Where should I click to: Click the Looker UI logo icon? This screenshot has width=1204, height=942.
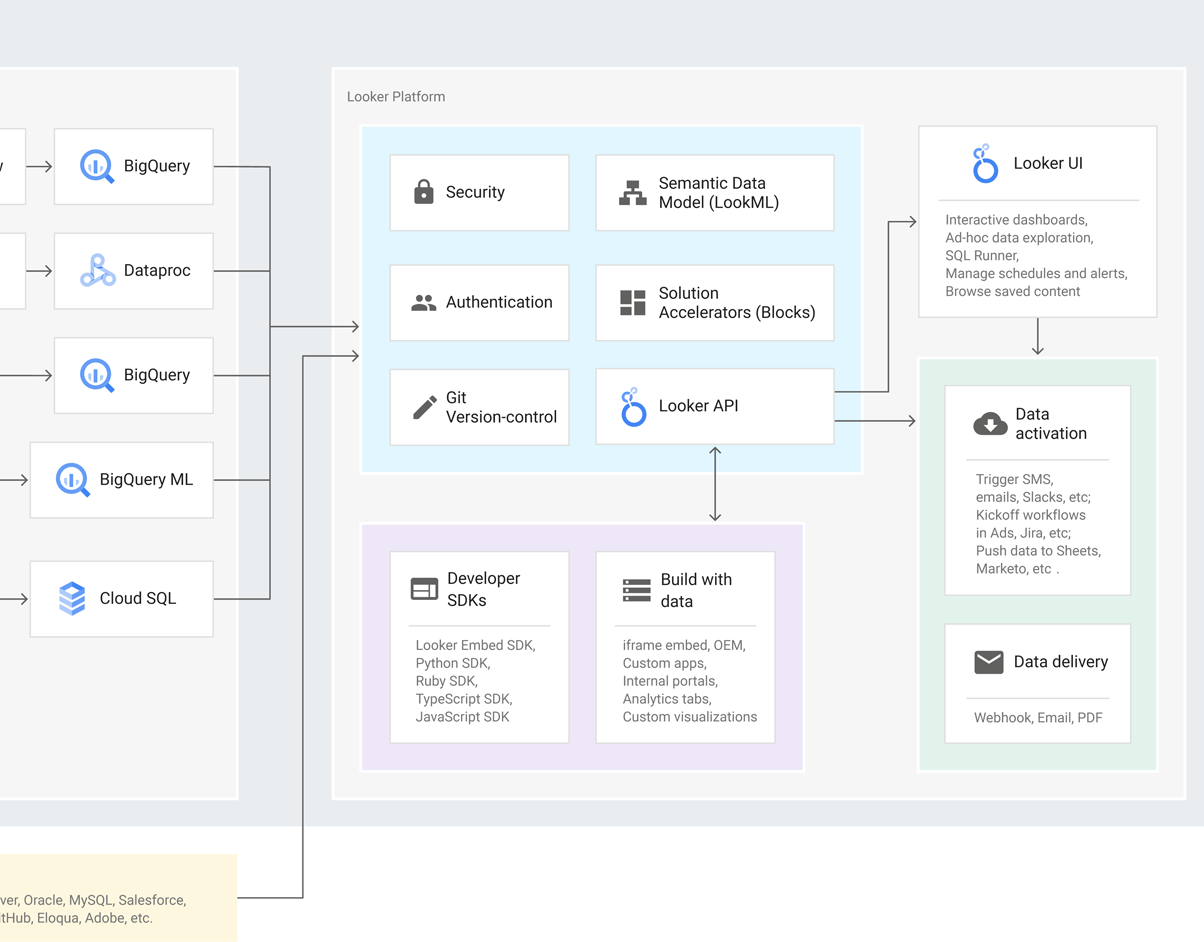pyautogui.click(x=985, y=163)
